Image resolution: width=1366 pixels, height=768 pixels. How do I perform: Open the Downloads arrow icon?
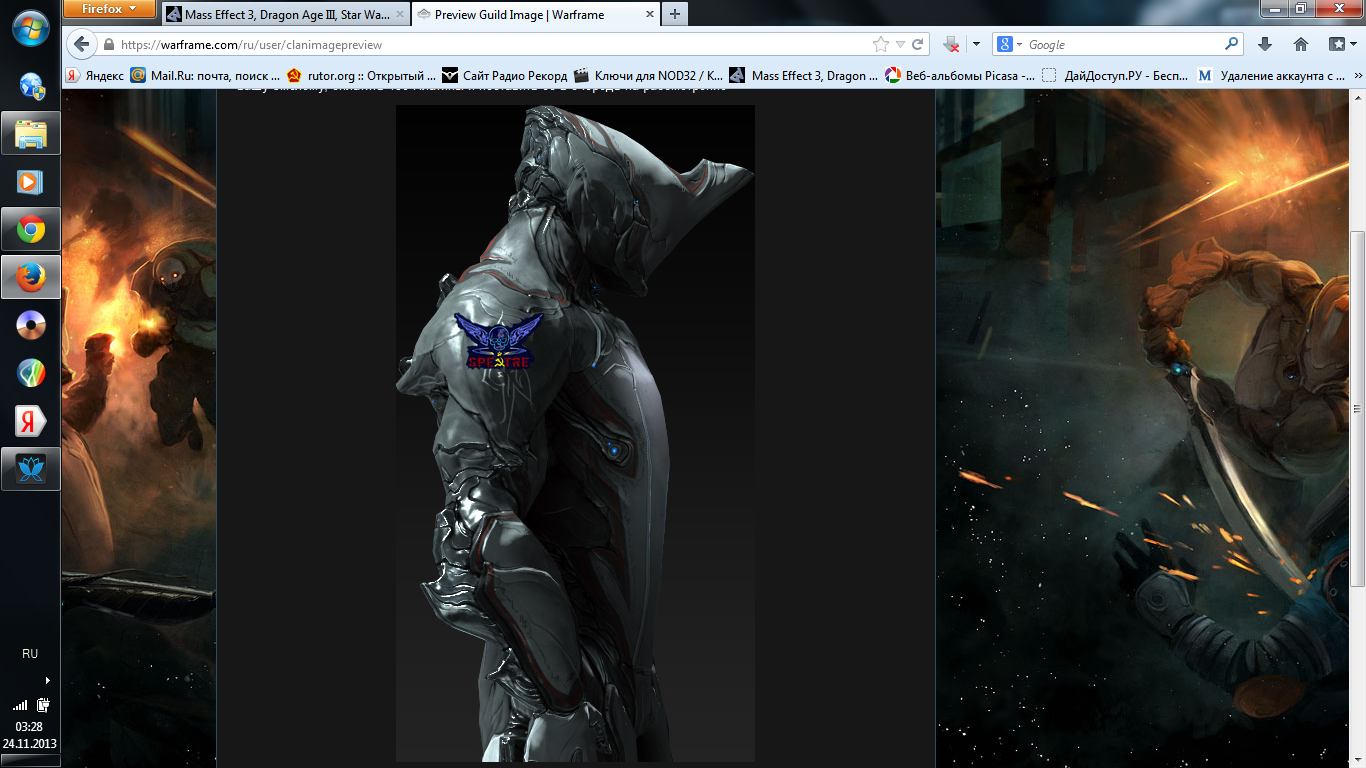(1265, 44)
